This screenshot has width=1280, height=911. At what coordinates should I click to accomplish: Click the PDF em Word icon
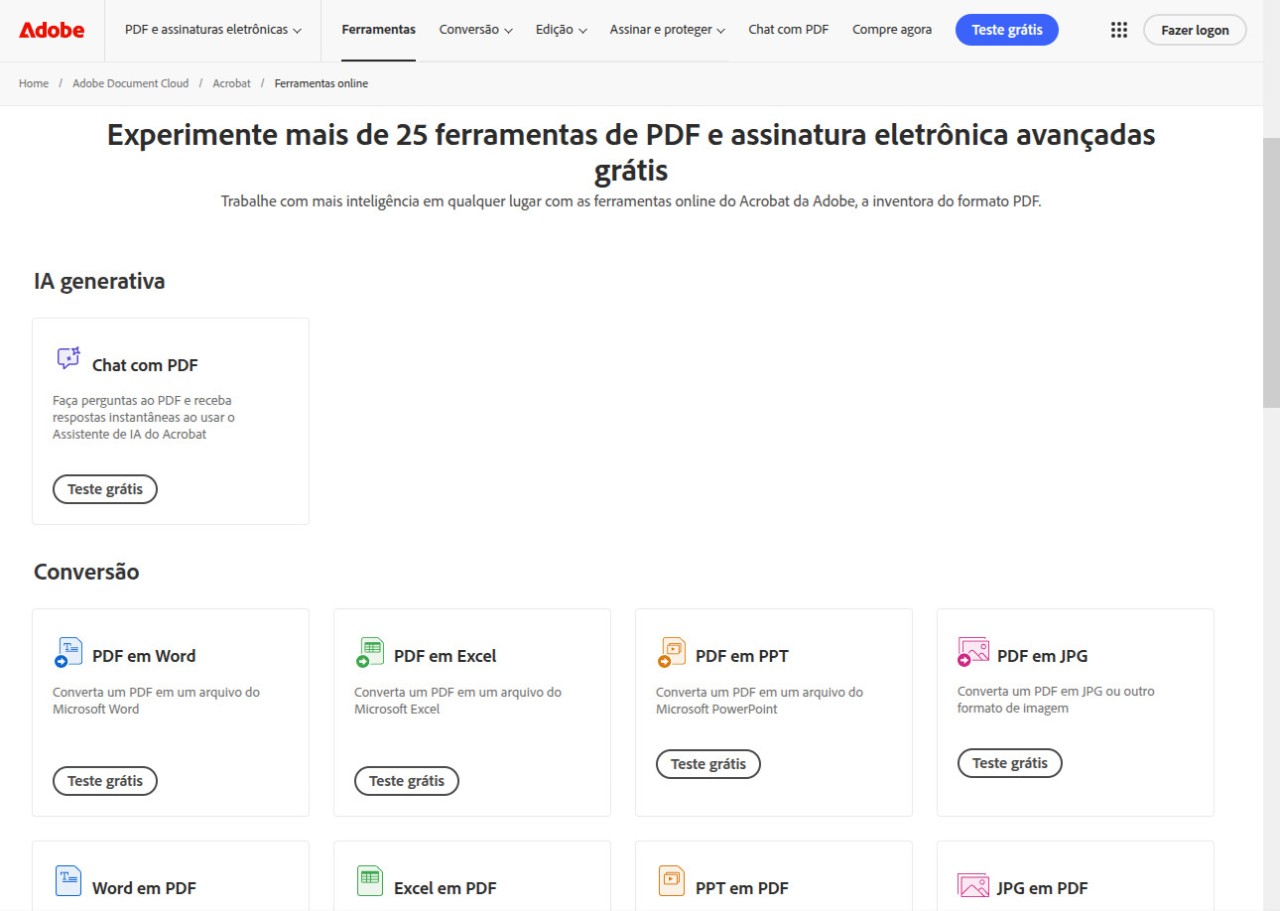click(x=68, y=652)
